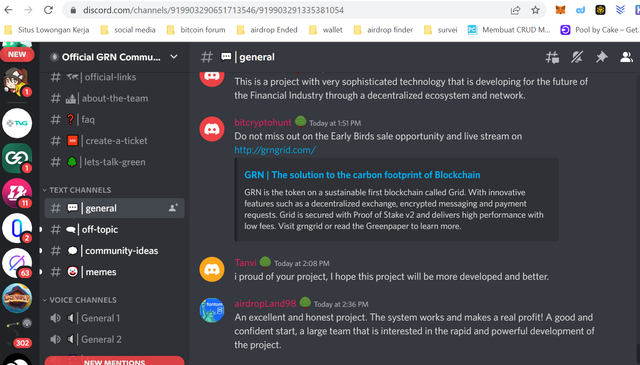Open the Membuat CRUD bookmark

coord(509,30)
